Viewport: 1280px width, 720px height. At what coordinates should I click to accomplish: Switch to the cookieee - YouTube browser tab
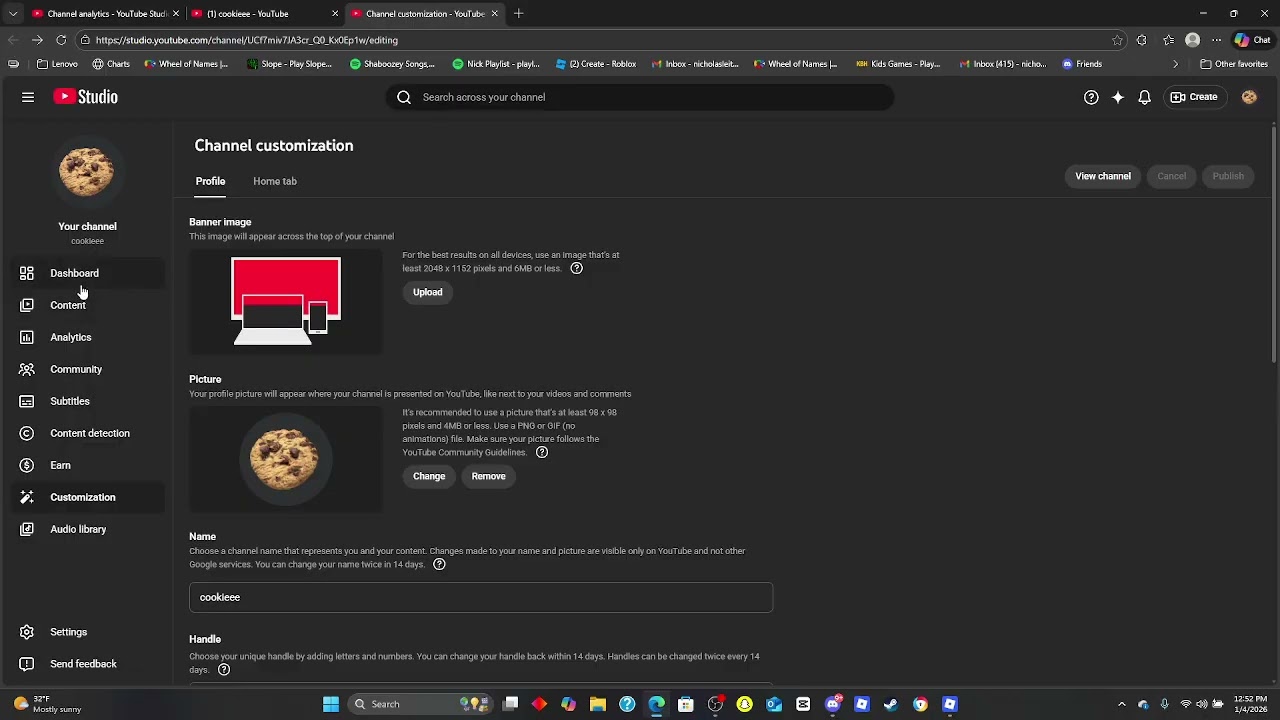(x=262, y=14)
